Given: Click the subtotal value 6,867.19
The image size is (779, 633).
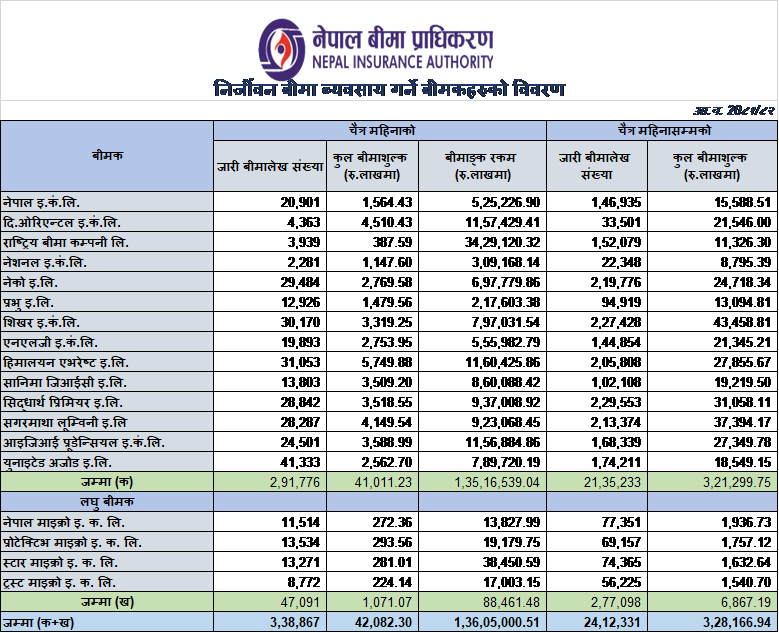Looking at the screenshot, I should click(746, 602).
